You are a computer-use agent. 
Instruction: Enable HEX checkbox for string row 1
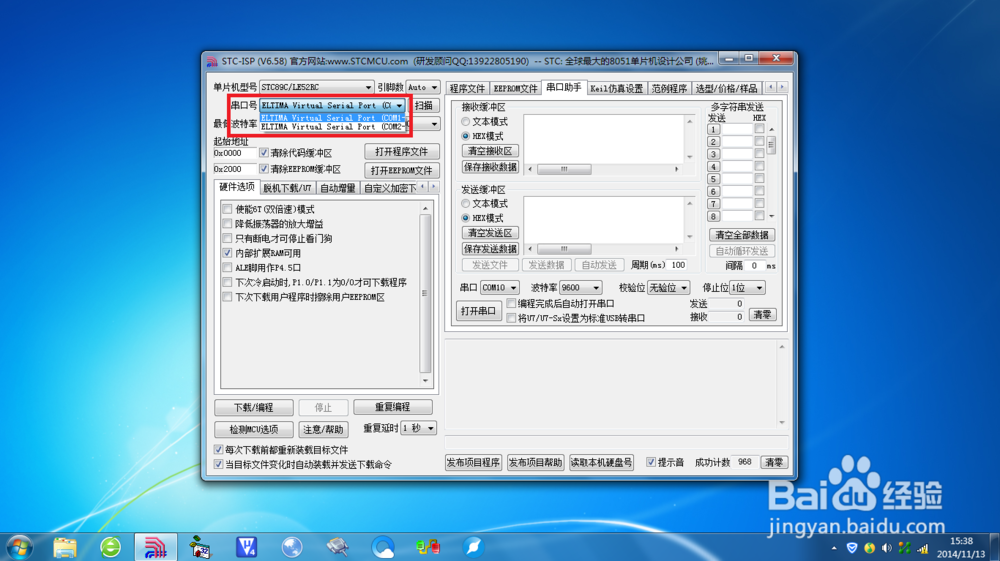(759, 129)
